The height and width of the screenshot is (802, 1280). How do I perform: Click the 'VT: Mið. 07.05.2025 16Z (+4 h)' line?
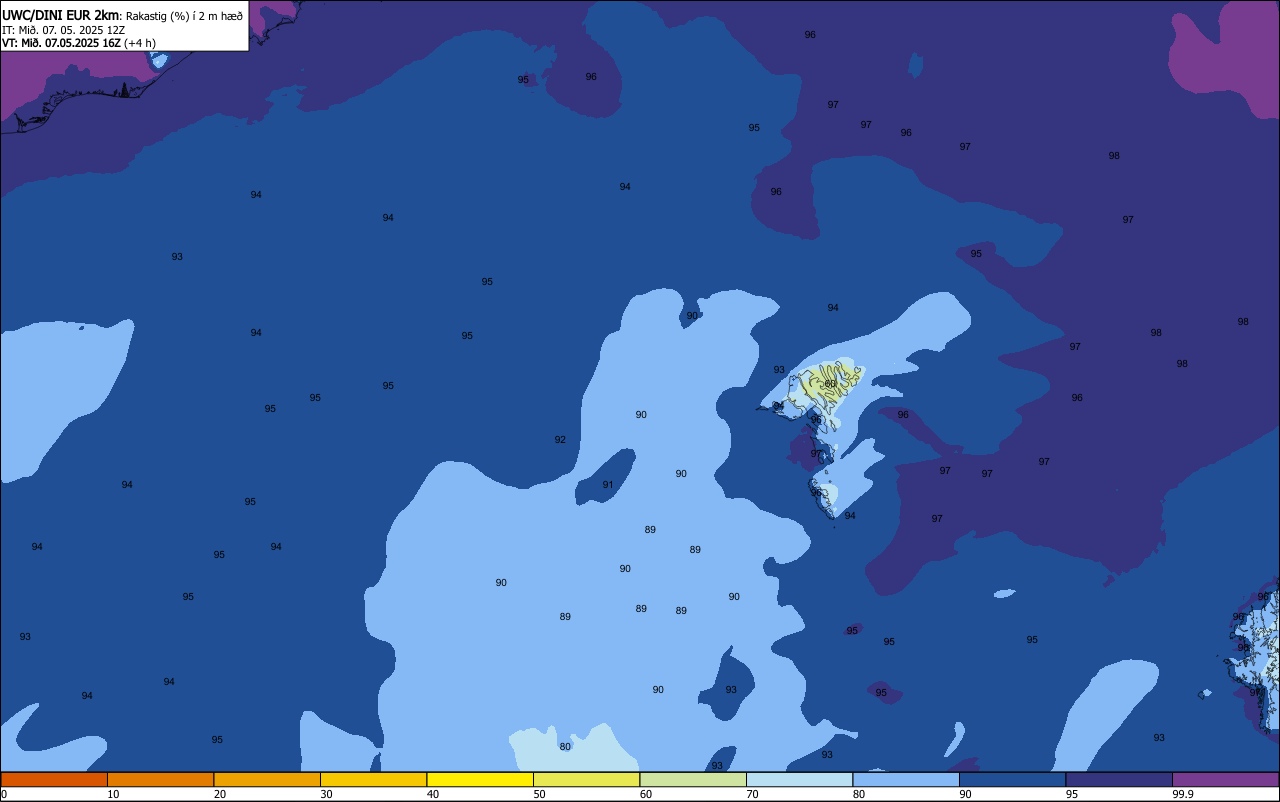79,43
